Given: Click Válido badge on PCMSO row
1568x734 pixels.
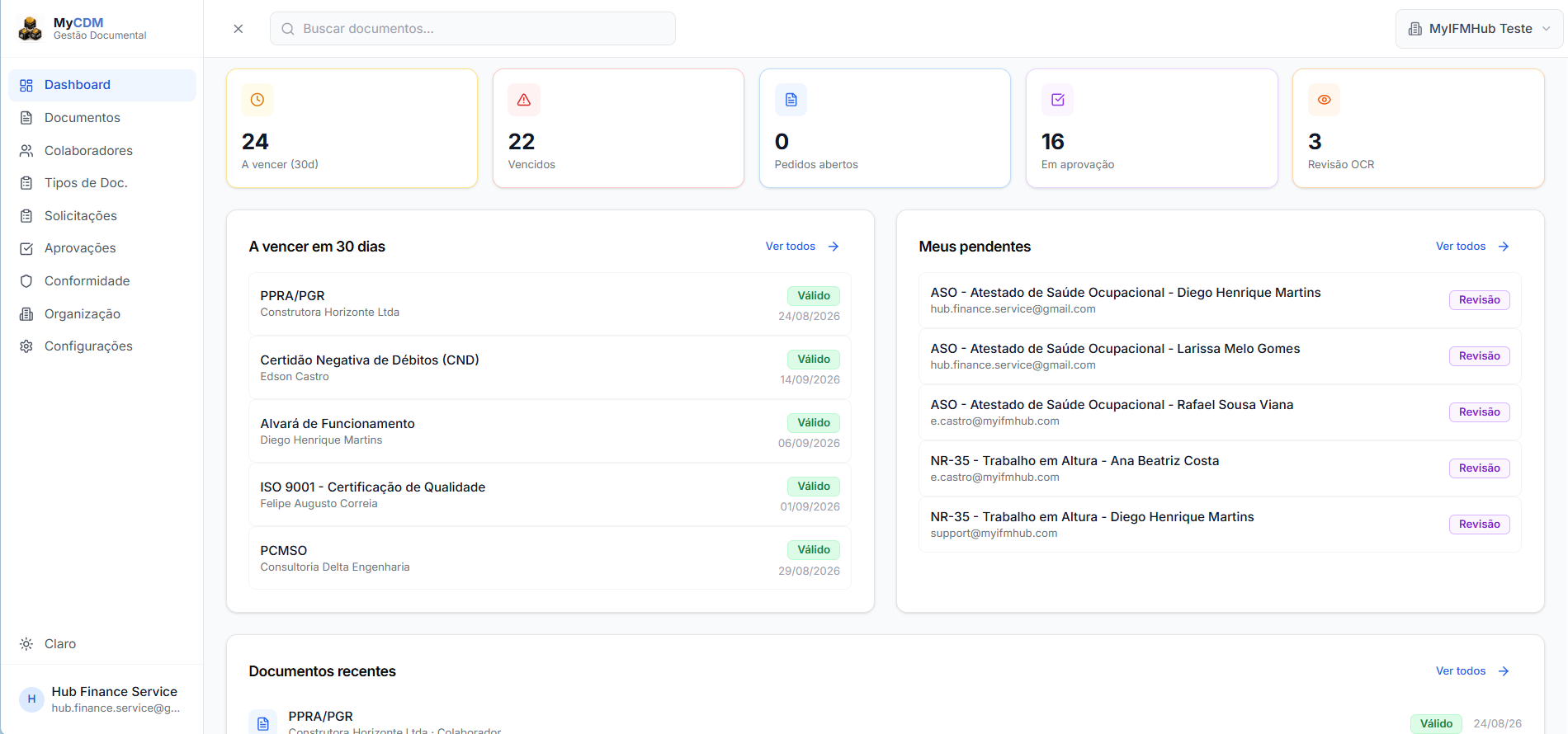Looking at the screenshot, I should coord(814,550).
